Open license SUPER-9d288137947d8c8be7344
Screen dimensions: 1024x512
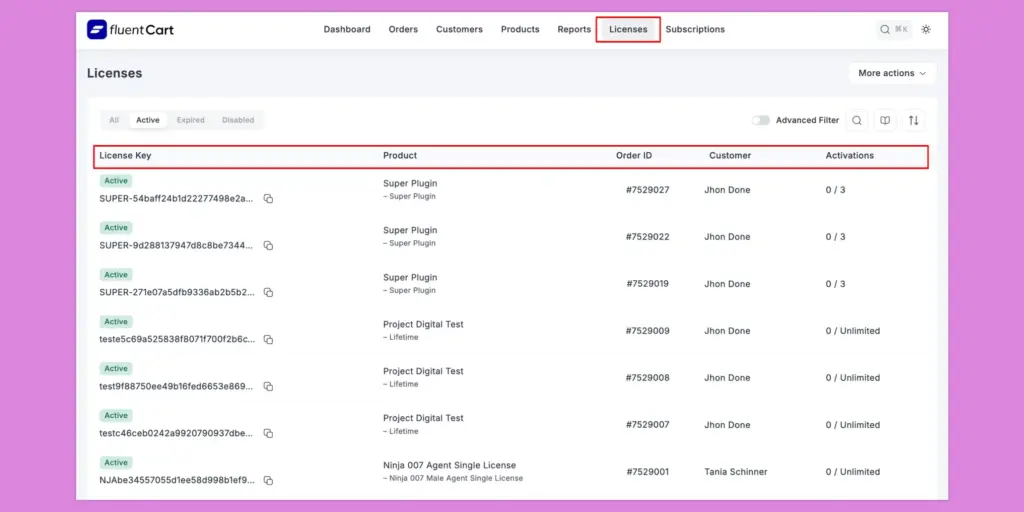coord(176,246)
